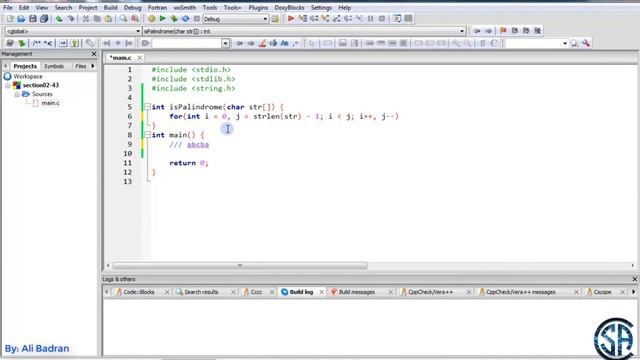Open the DoxyBlocks menu
The image size is (640, 360).
(x=289, y=7)
